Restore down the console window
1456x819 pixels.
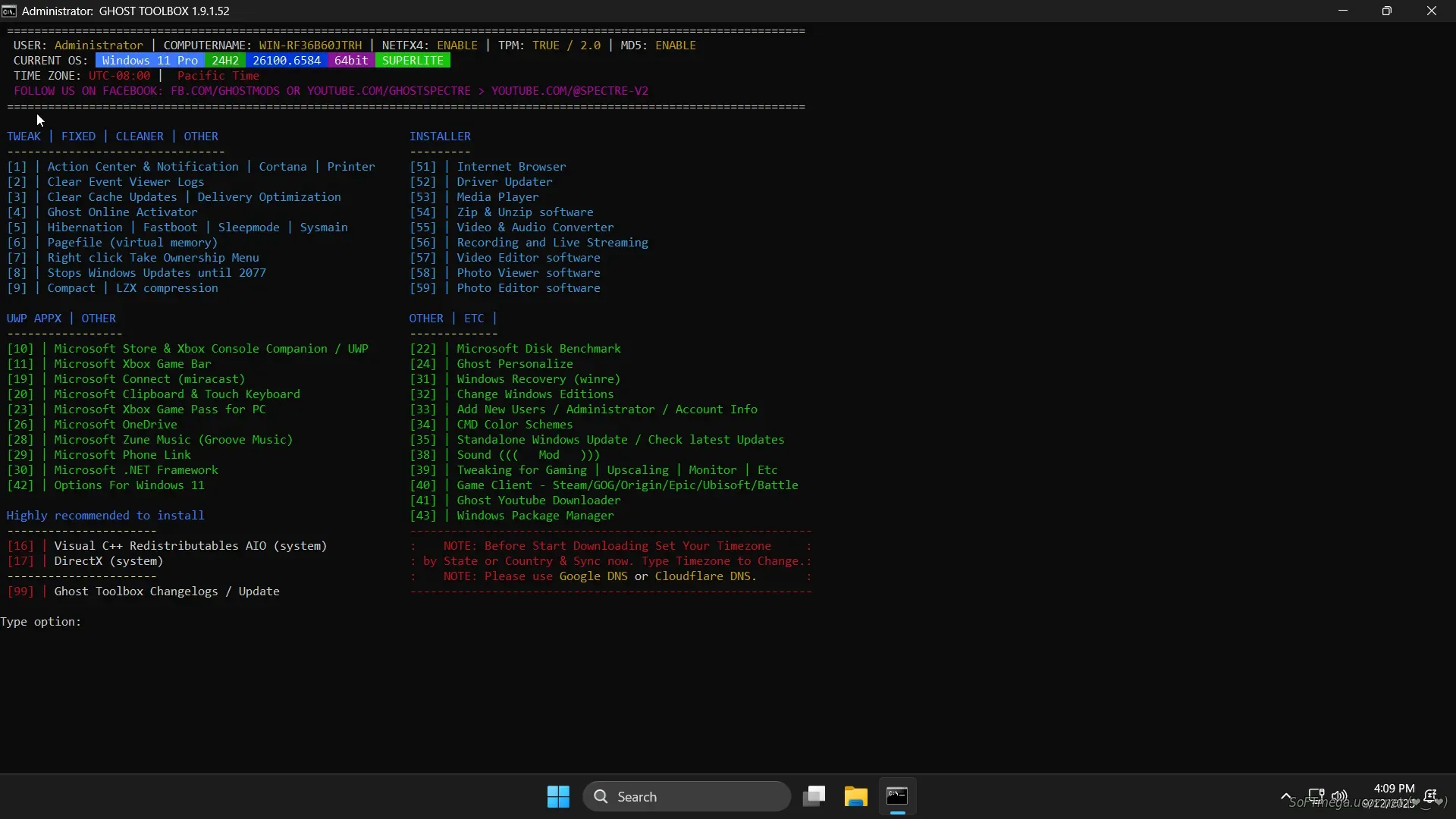(x=1386, y=11)
